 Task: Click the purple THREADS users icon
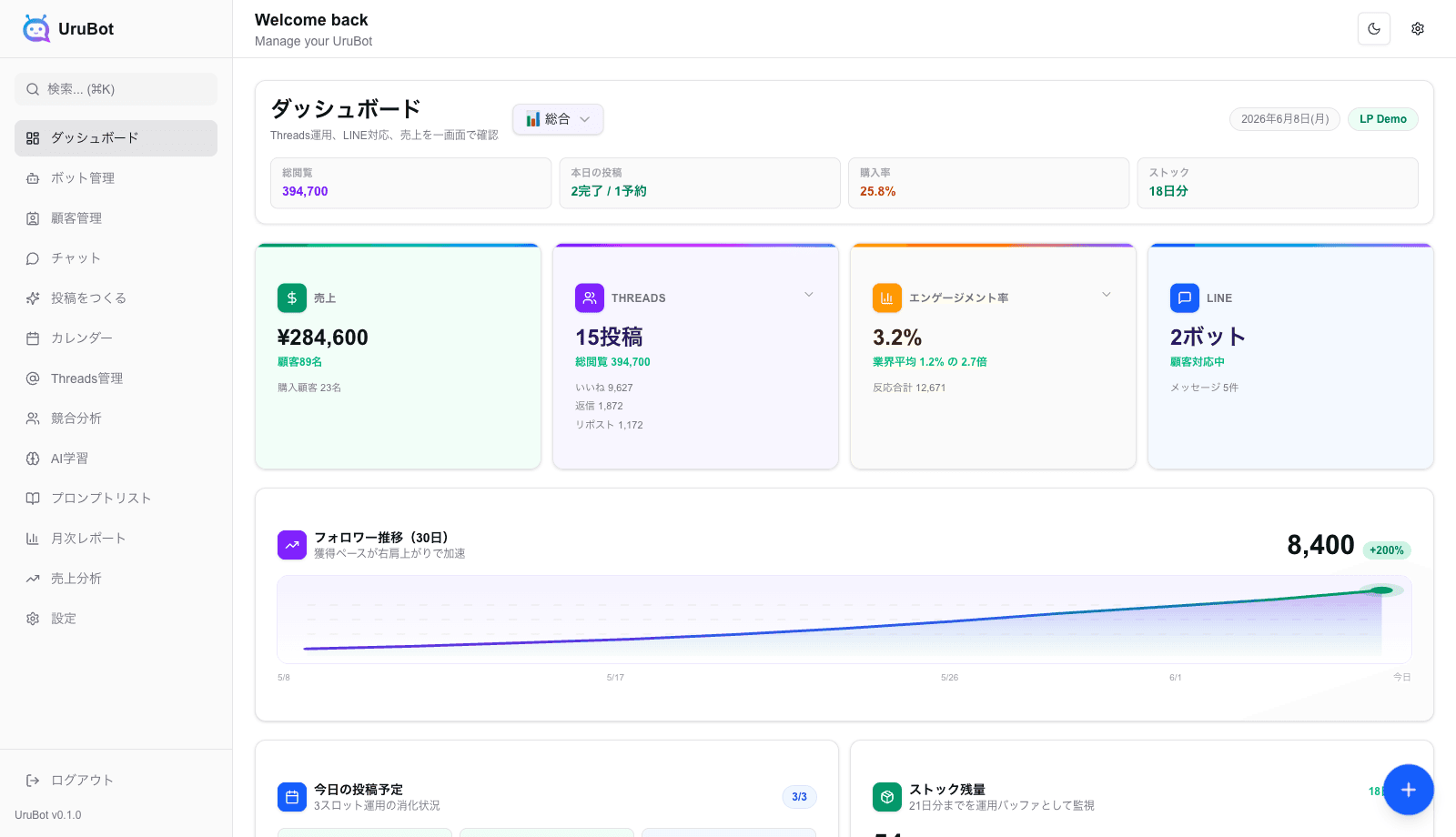coord(590,298)
